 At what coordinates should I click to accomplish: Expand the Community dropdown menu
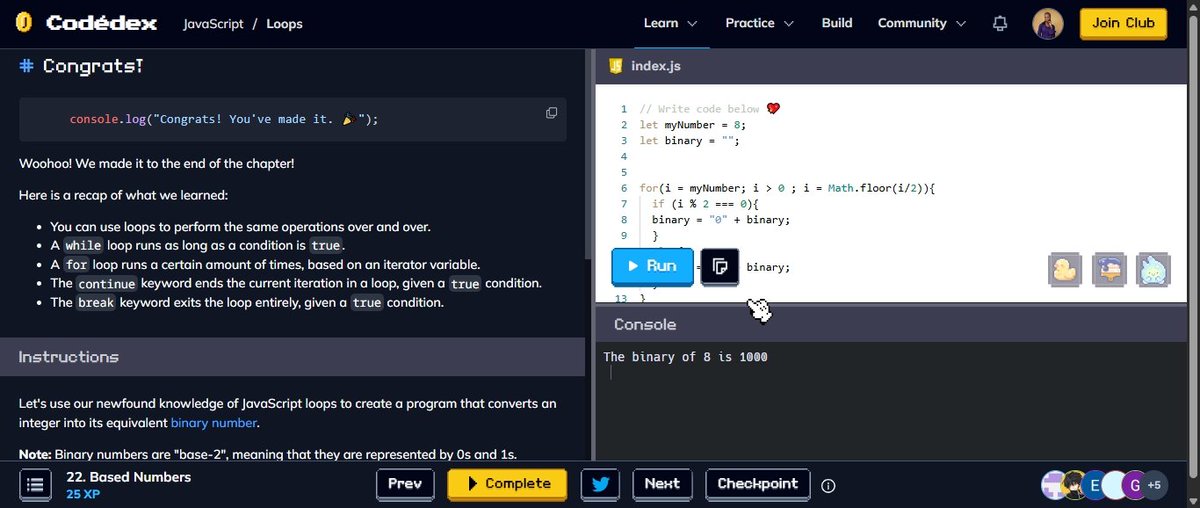coord(922,23)
